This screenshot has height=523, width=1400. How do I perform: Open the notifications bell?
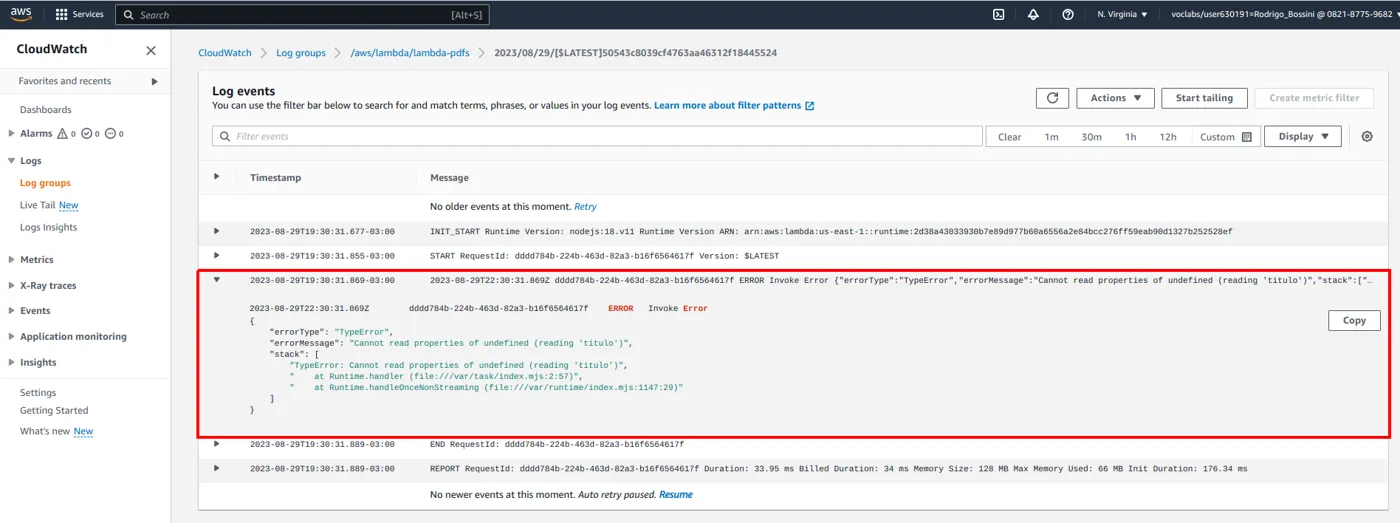1033,15
